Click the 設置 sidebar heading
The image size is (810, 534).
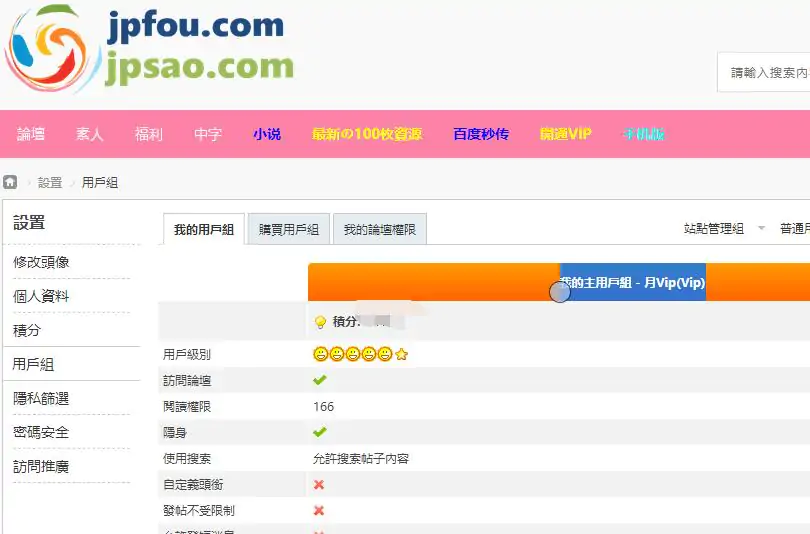29,223
